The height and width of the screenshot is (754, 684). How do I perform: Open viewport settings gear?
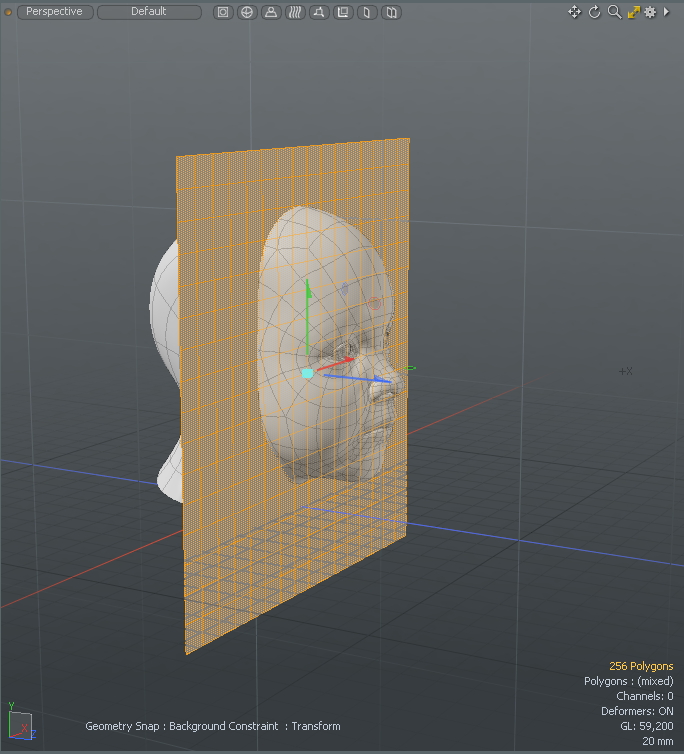(650, 12)
